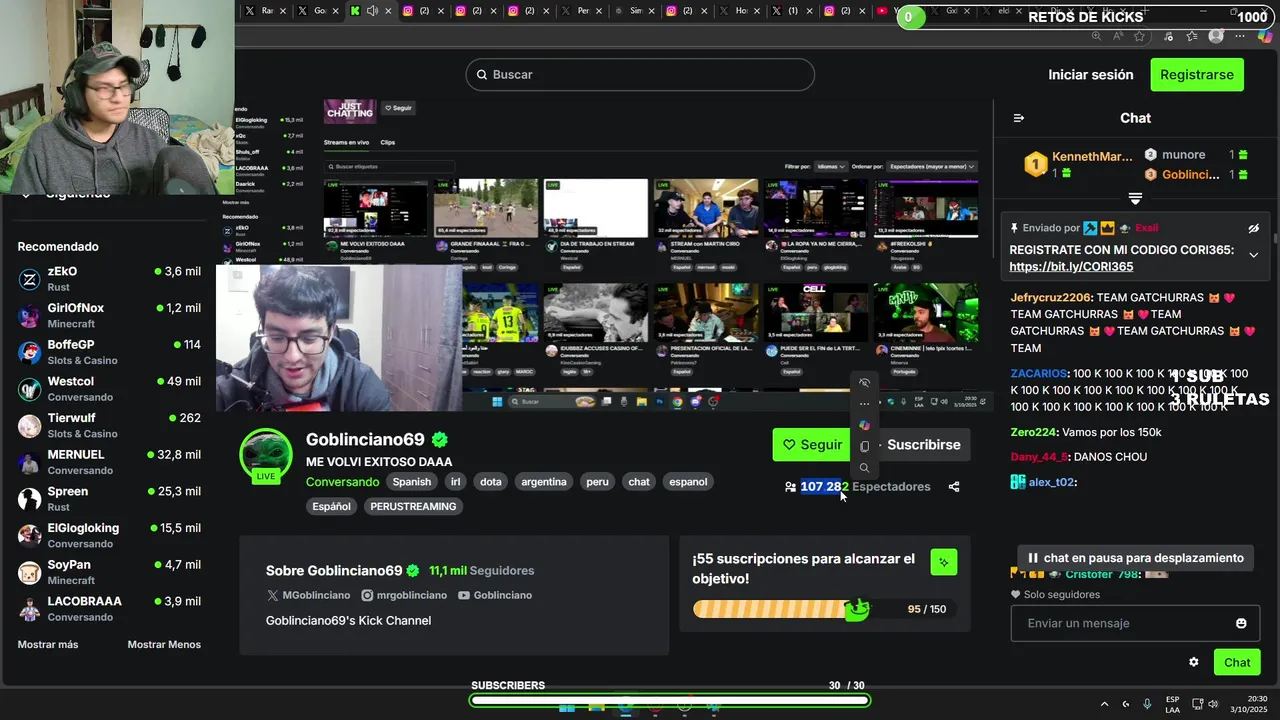
Task: Click the Enviar un mensaje input field
Action: (1136, 623)
